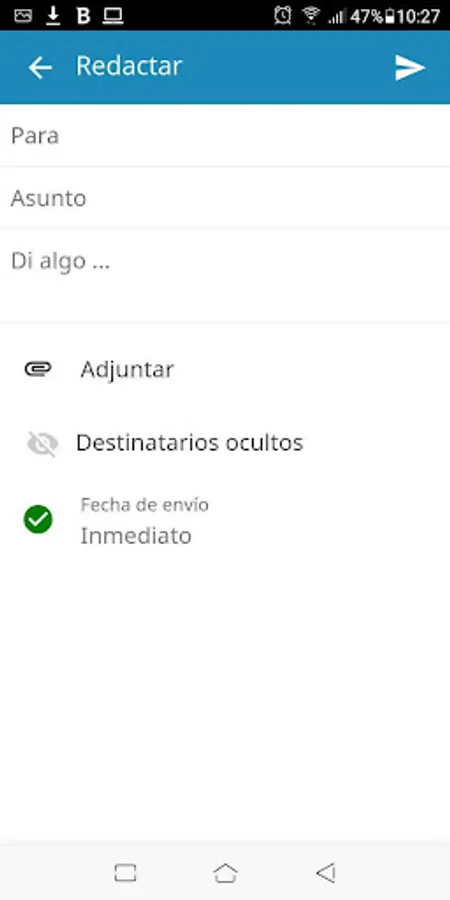Tap the Android home button
Screen dimensions: 450x900
coord(225,872)
